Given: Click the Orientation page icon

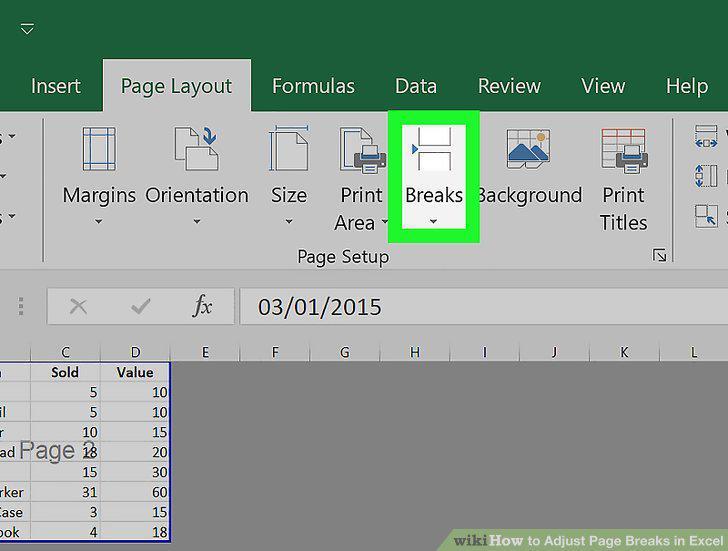Looking at the screenshot, I should coord(196,149).
